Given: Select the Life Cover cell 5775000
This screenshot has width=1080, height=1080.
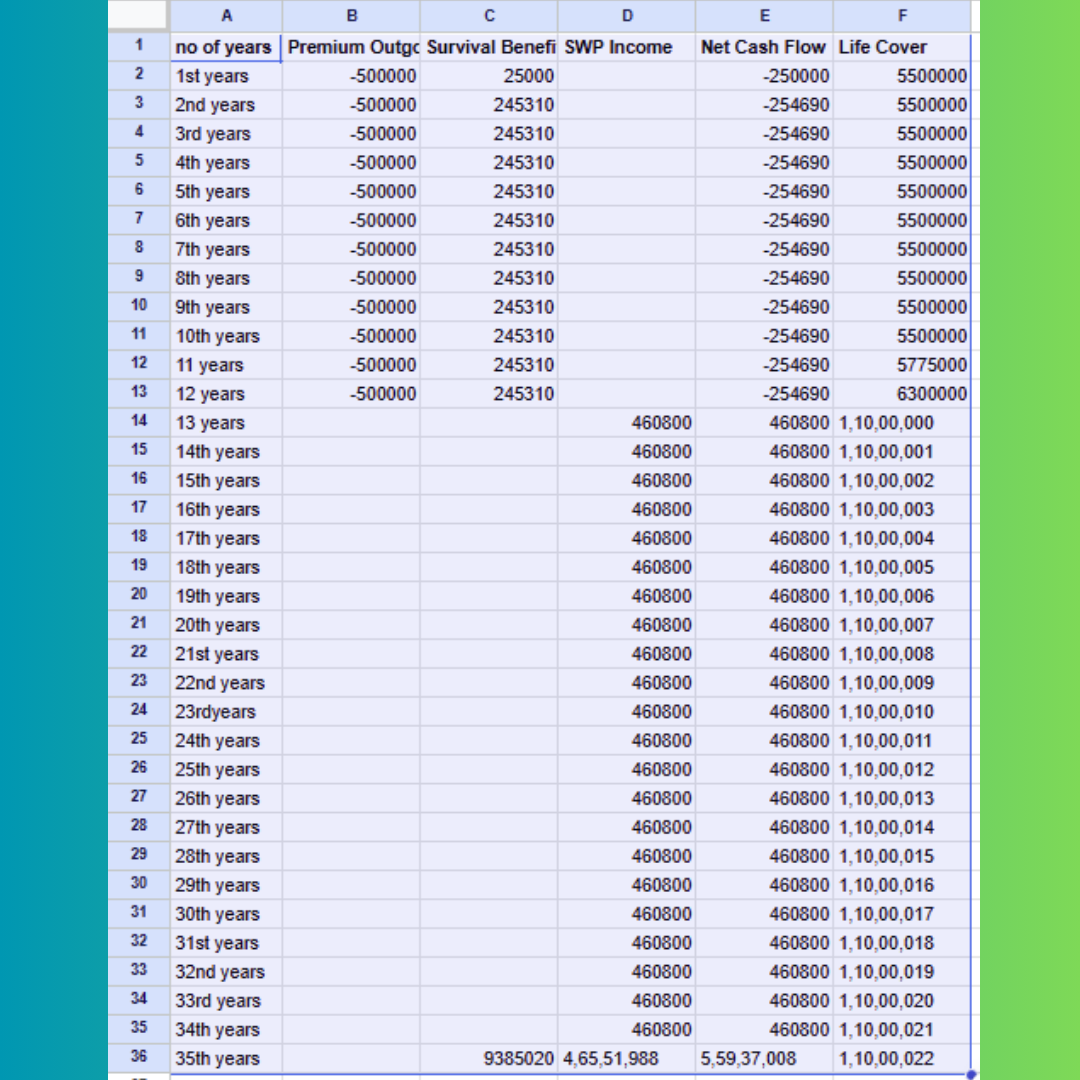Looking at the screenshot, I should pyautogui.click(x=902, y=365).
